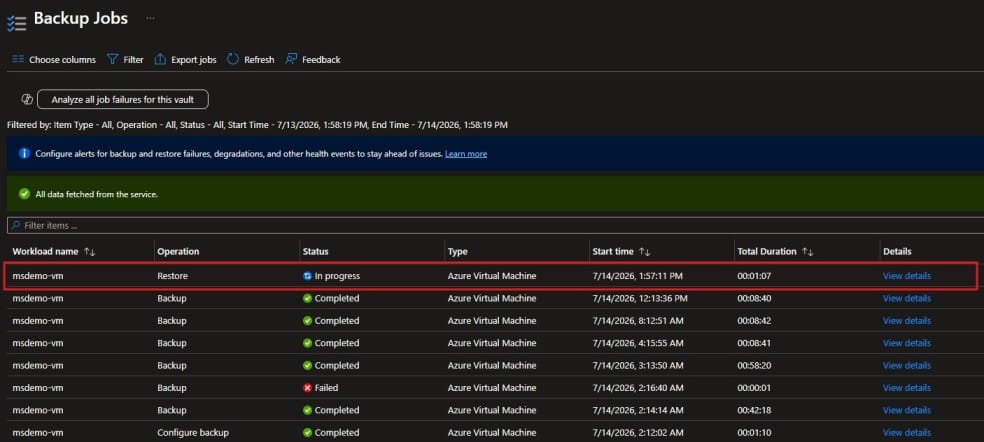Image resolution: width=984 pixels, height=442 pixels.
Task: Open Choose columns
Action: 55,60
